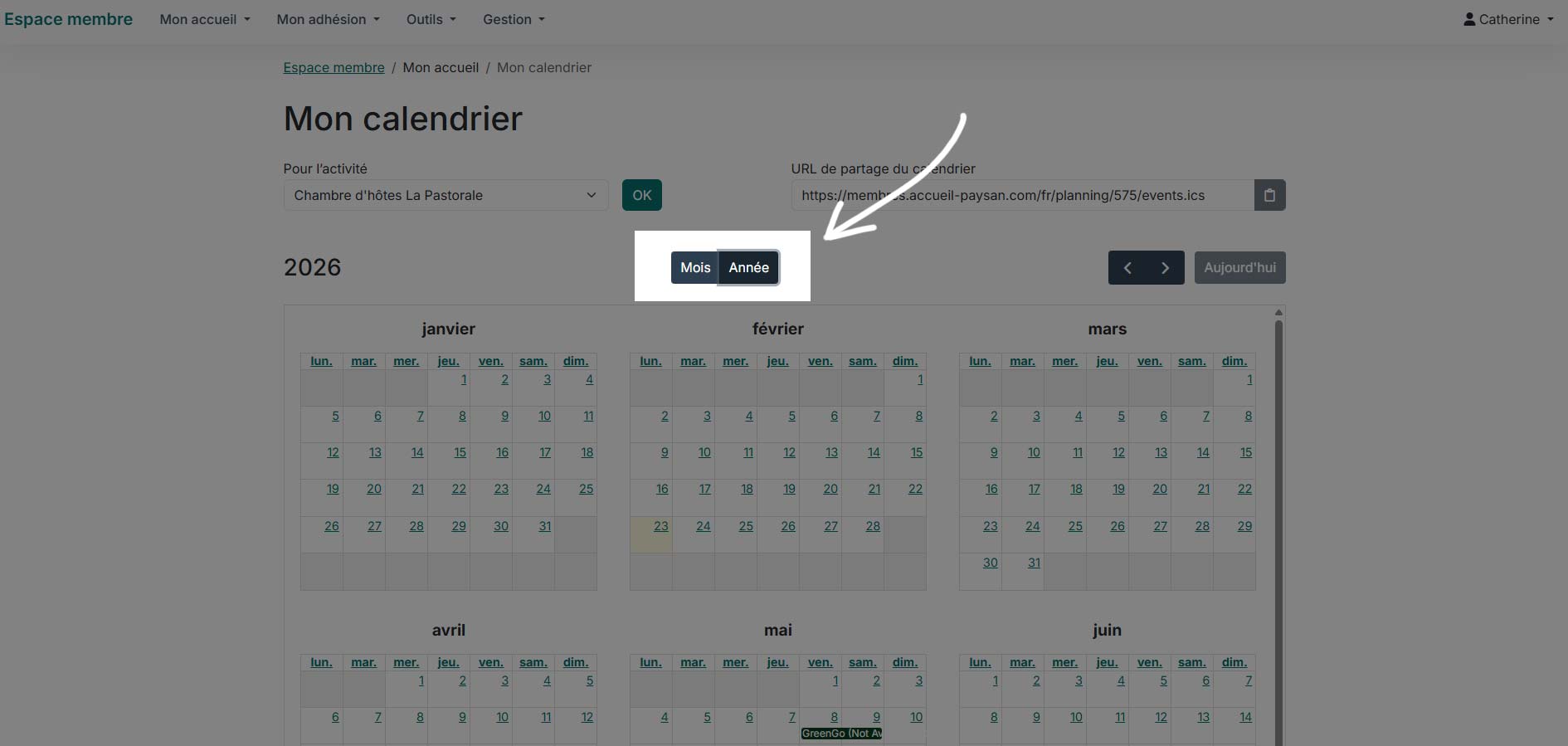1568x746 pixels.
Task: Switch calendar to Mois view
Action: pyautogui.click(x=694, y=268)
